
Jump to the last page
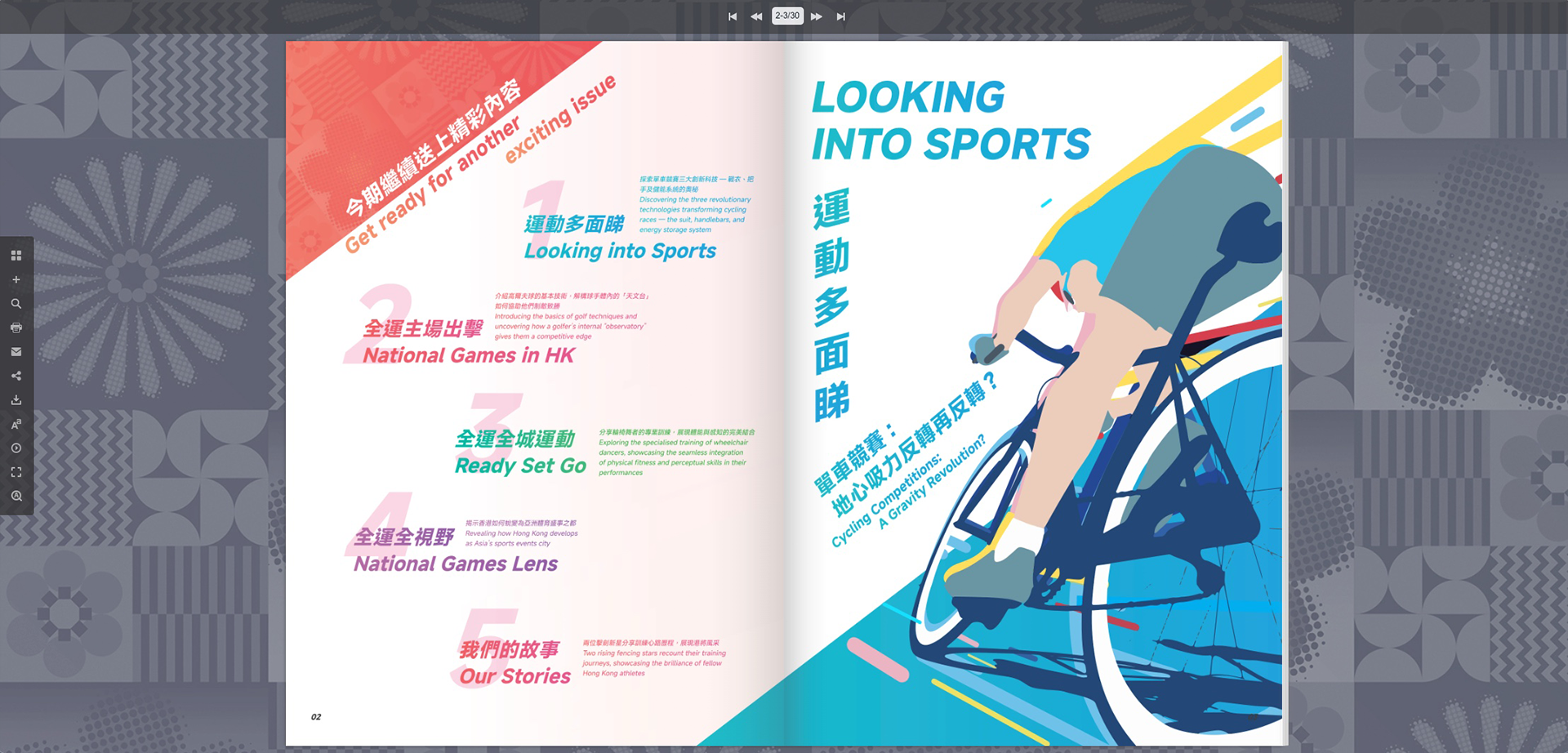pos(840,16)
